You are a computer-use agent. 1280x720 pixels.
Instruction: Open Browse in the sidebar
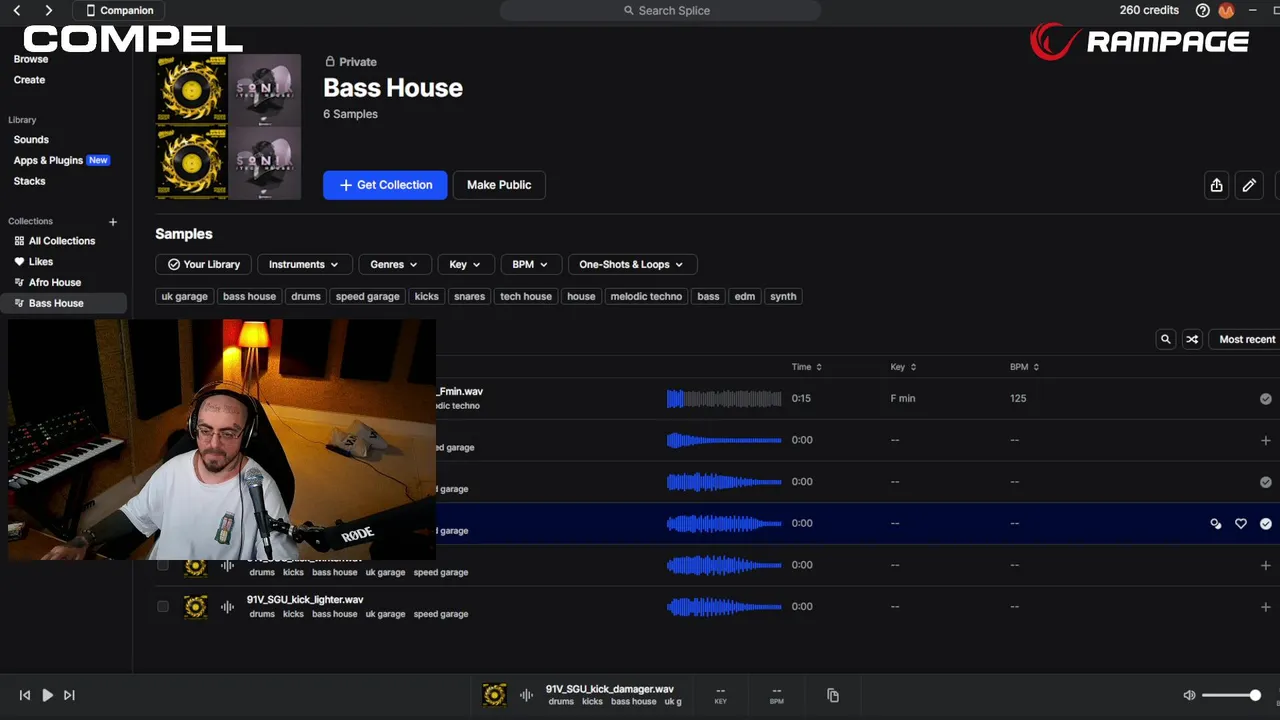pyautogui.click(x=31, y=59)
